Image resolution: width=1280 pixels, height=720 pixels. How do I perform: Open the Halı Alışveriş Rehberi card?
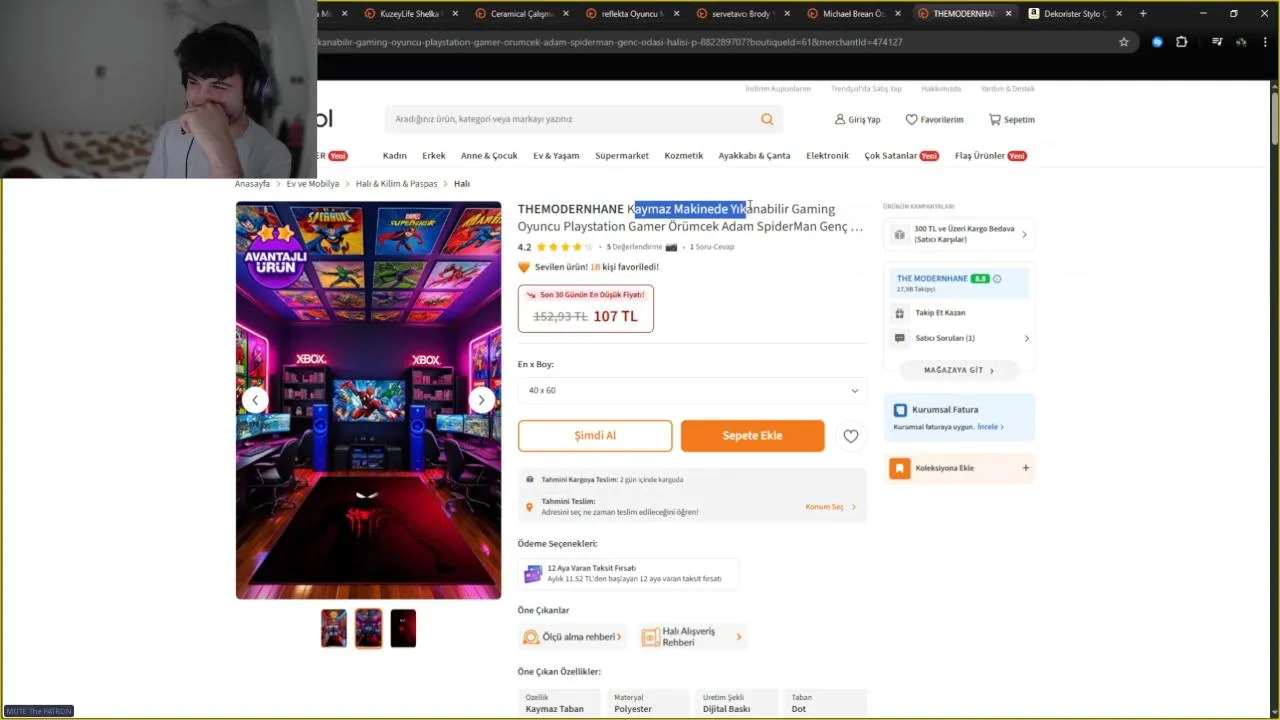(x=694, y=637)
